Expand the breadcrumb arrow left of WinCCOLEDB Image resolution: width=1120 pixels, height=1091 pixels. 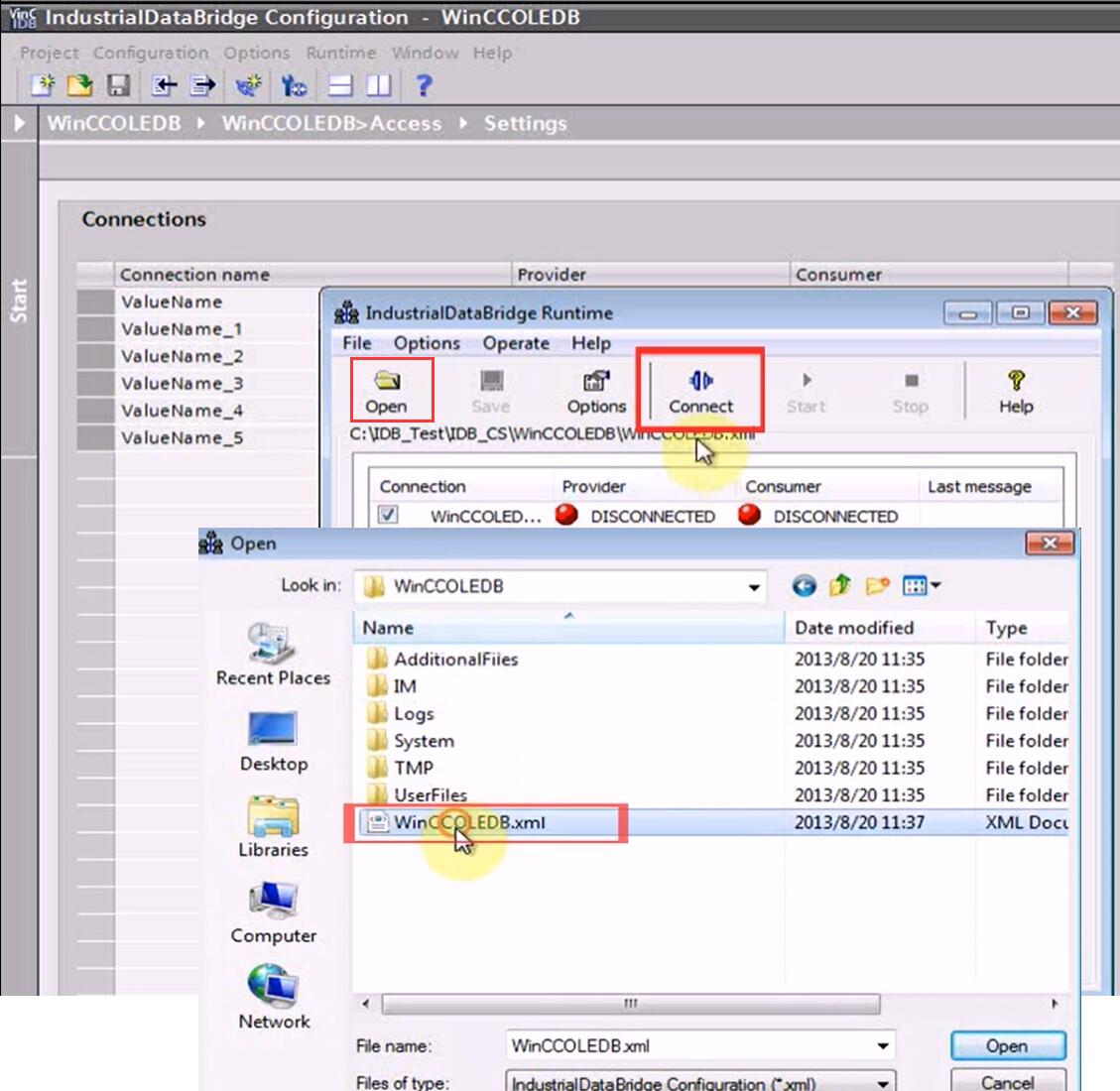pyautogui.click(x=19, y=124)
